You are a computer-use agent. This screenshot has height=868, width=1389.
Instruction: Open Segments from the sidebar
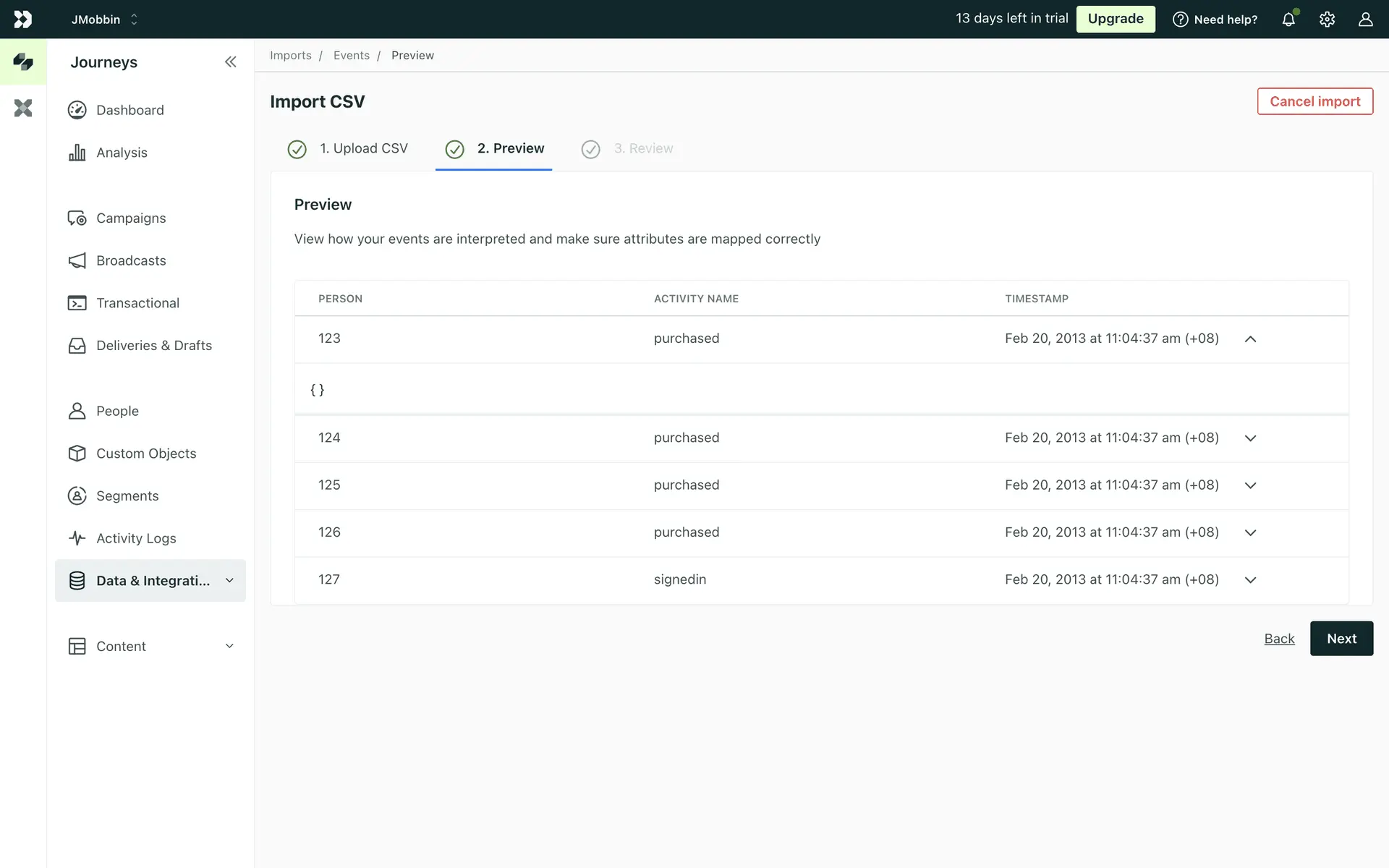click(x=127, y=495)
